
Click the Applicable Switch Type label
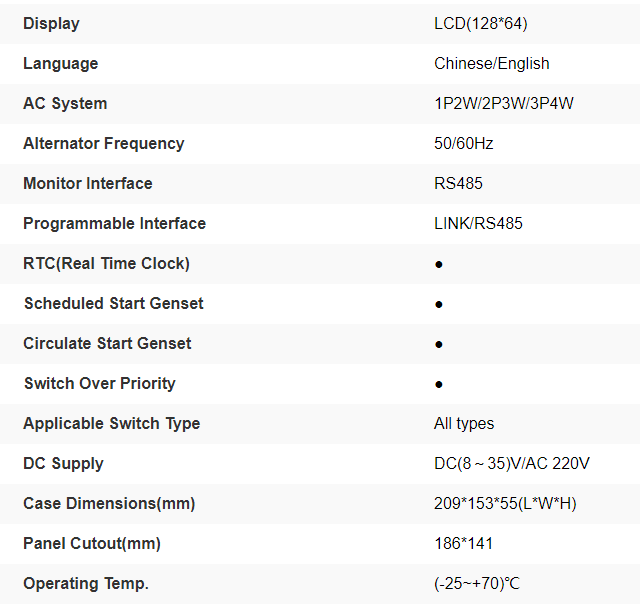tap(112, 423)
